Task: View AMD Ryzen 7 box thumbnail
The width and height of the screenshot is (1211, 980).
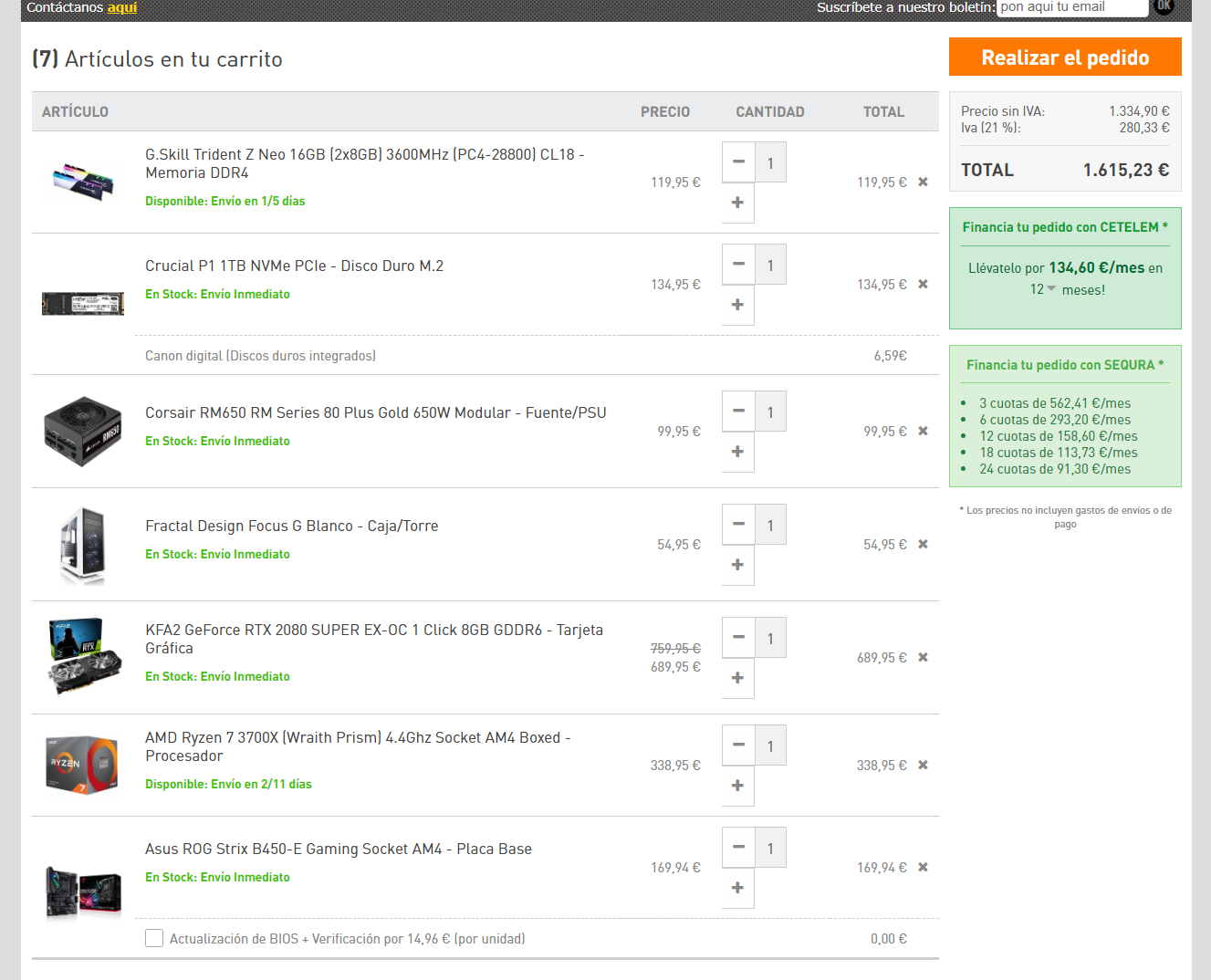Action: (x=83, y=765)
